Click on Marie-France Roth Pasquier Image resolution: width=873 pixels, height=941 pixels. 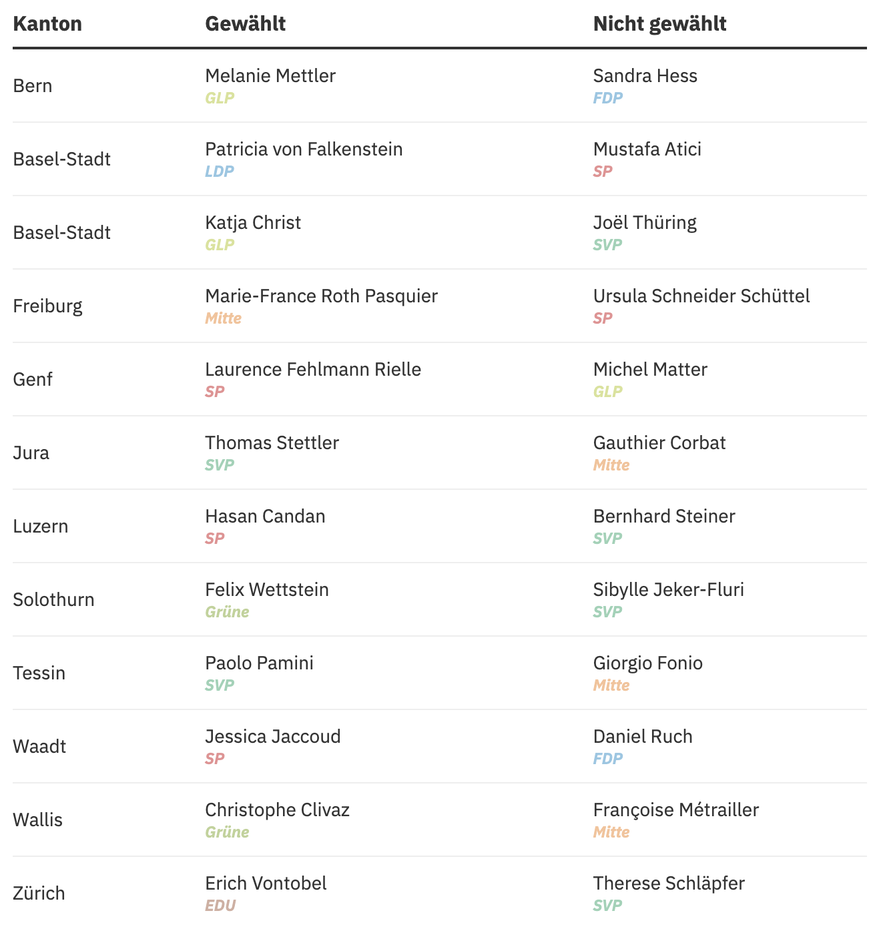pyautogui.click(x=321, y=296)
